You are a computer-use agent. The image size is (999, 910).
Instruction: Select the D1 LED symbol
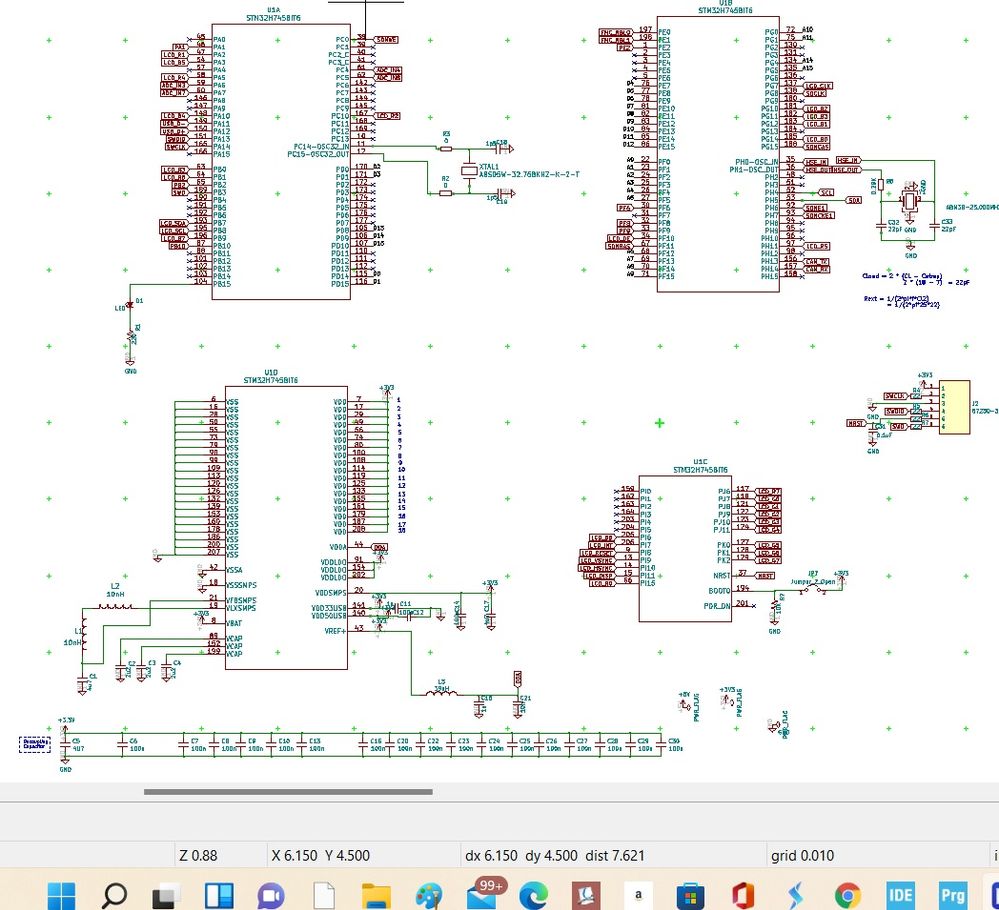130,305
